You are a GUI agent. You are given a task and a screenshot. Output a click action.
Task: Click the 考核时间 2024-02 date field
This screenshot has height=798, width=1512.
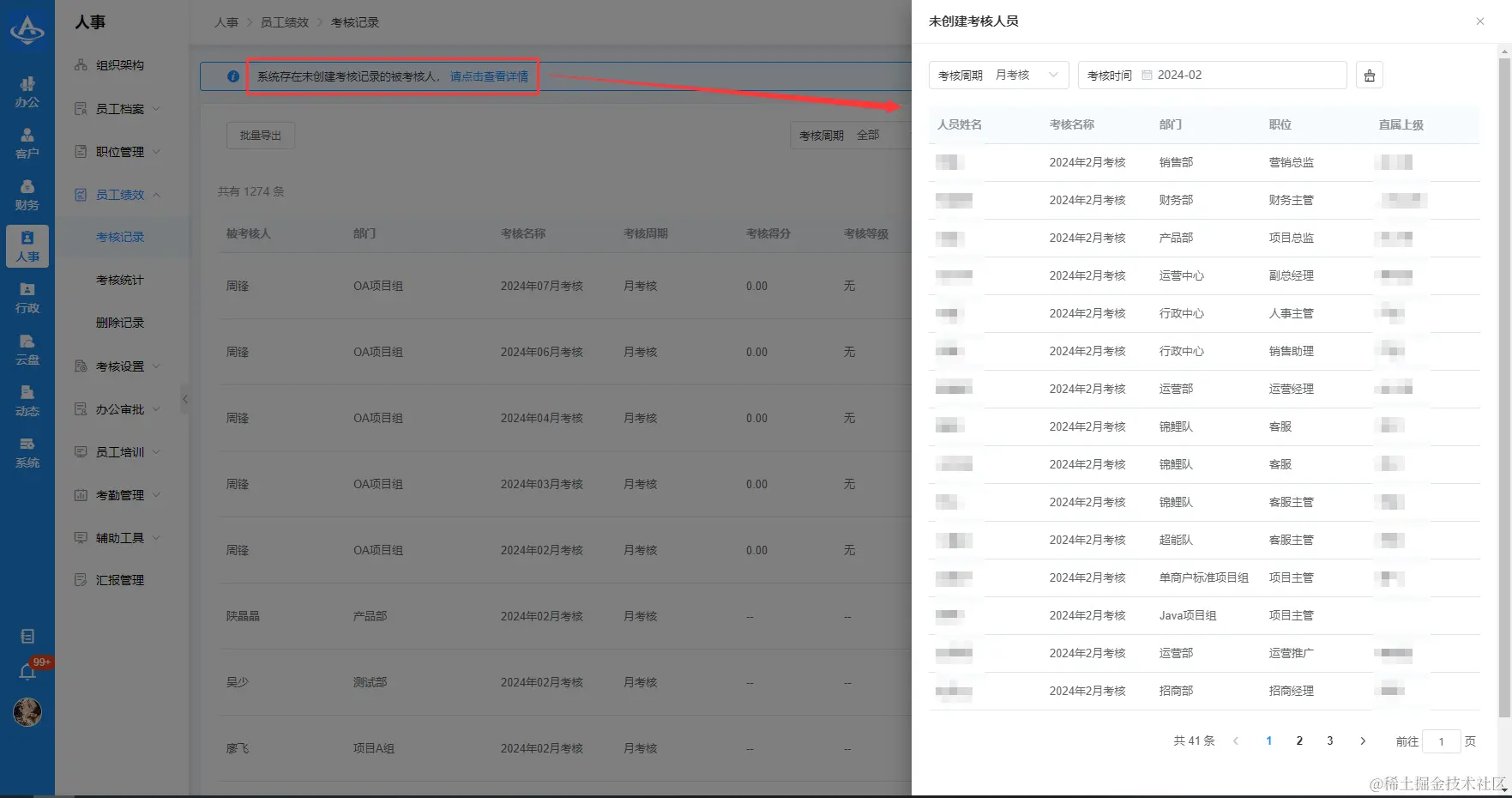tap(1212, 76)
